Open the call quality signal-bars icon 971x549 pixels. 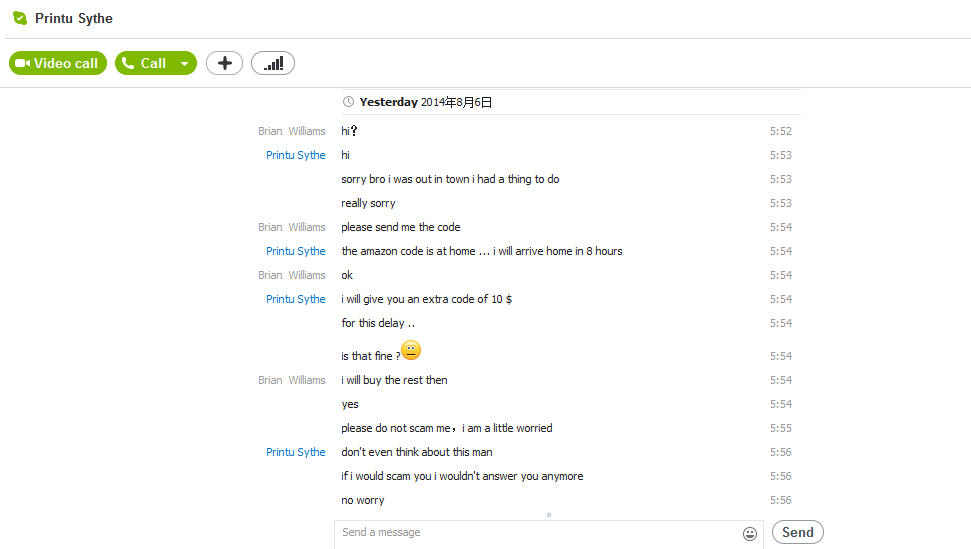point(272,63)
